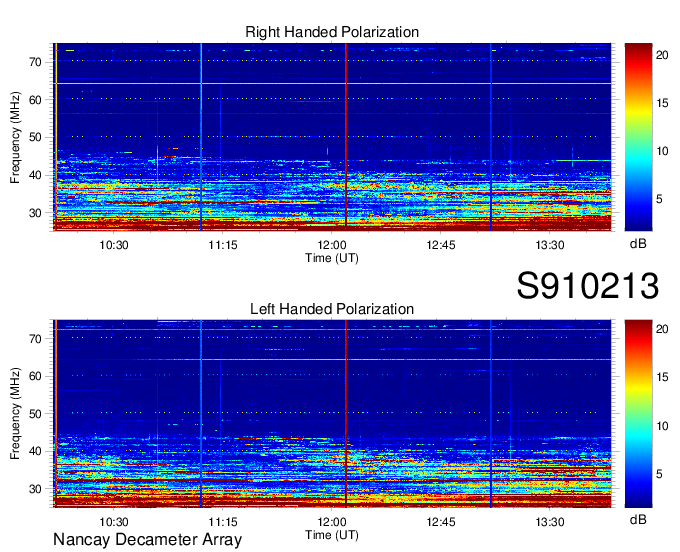680x552 pixels.
Task: Click the top plot "Frequency (MHz)" label
Action: pos(15,137)
